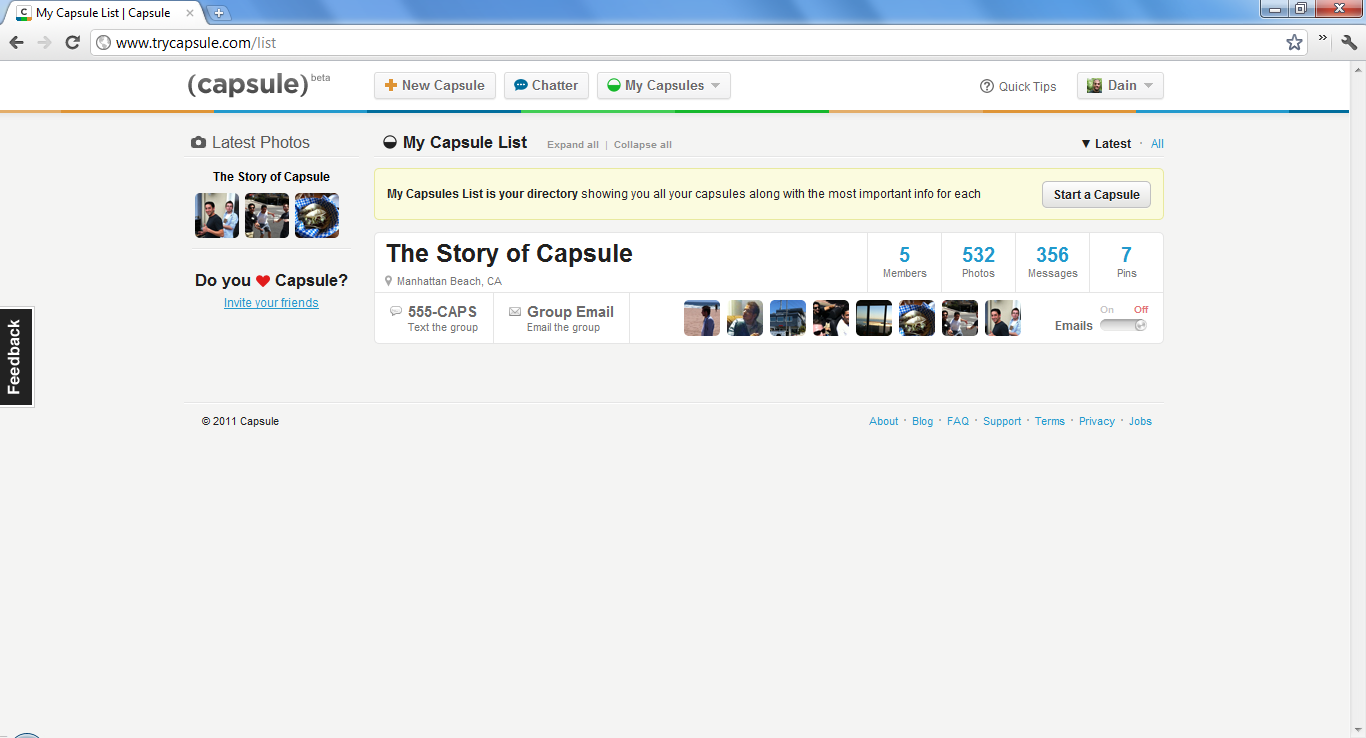The image size is (1366, 738).
Task: Open the Latest sorting dropdown
Action: click(1105, 143)
